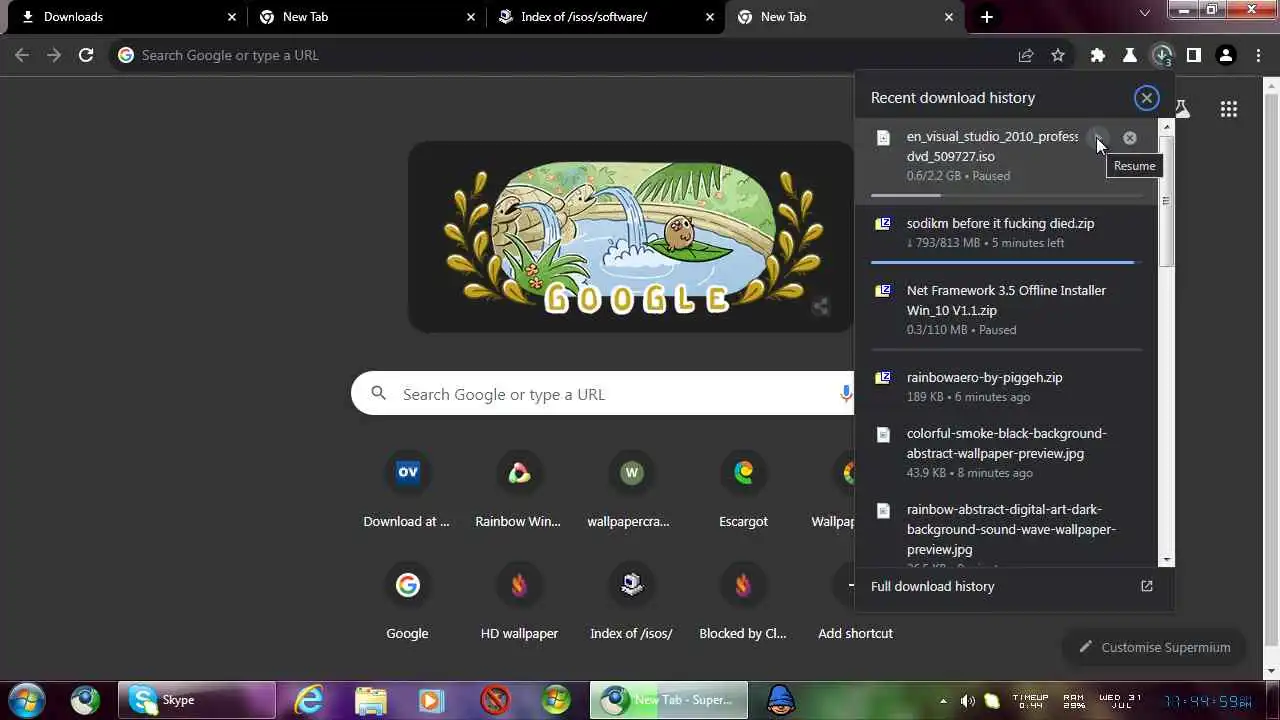Open the Google apps grid
Screen dimensions: 1280x720
click(1229, 109)
